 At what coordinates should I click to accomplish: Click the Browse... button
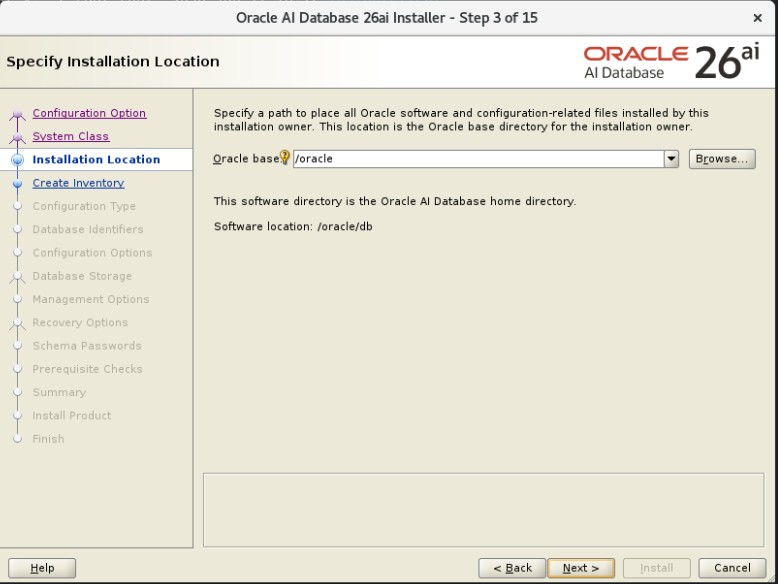click(722, 159)
